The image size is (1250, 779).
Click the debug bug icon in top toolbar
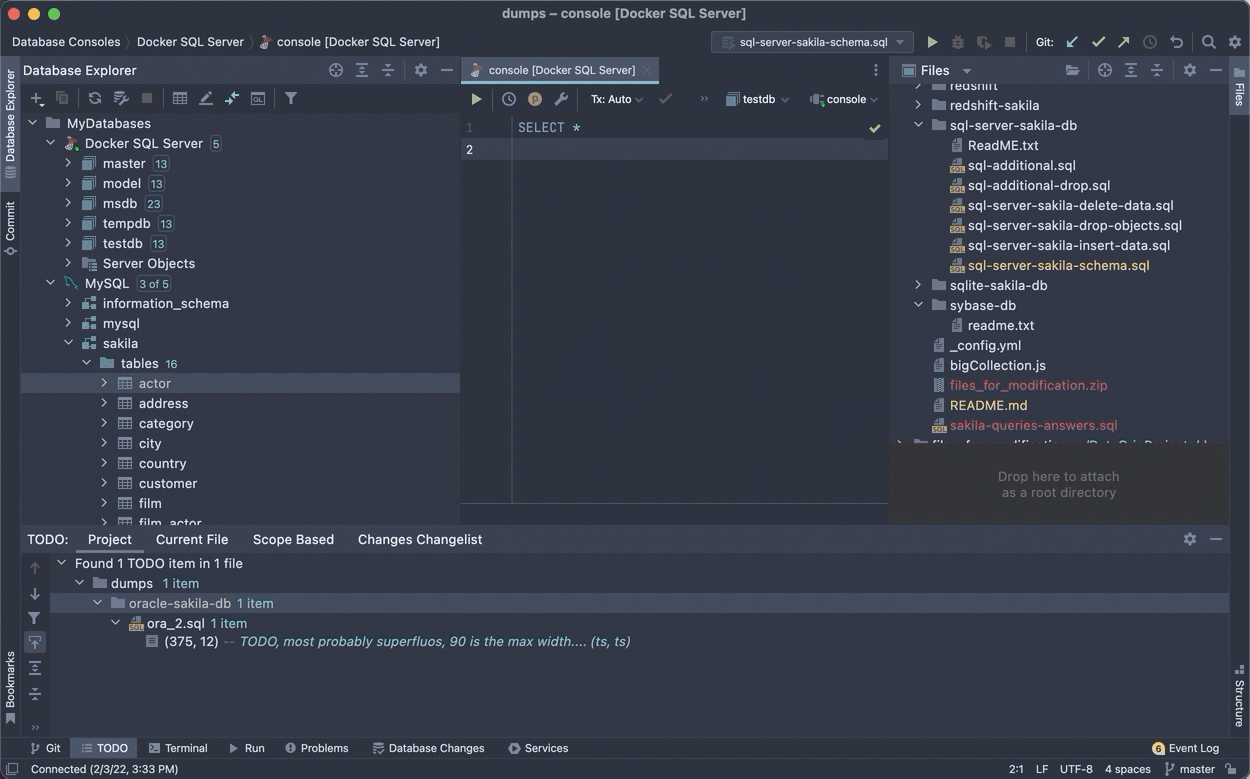click(958, 42)
